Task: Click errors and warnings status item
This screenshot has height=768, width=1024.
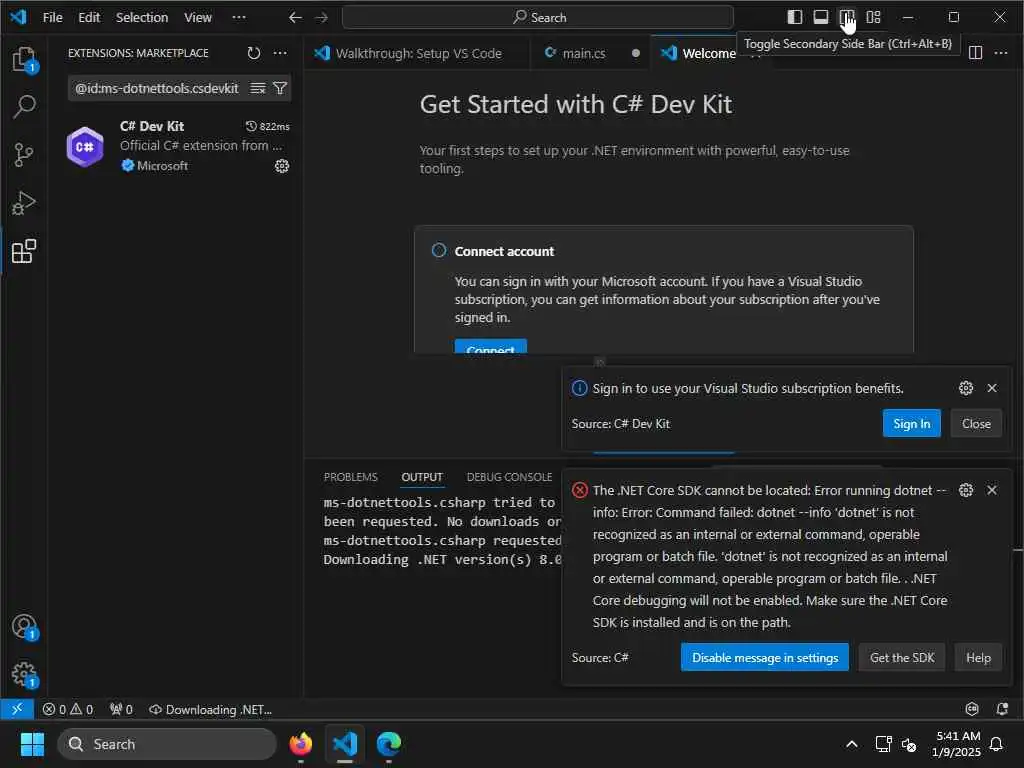Action: tap(67, 709)
